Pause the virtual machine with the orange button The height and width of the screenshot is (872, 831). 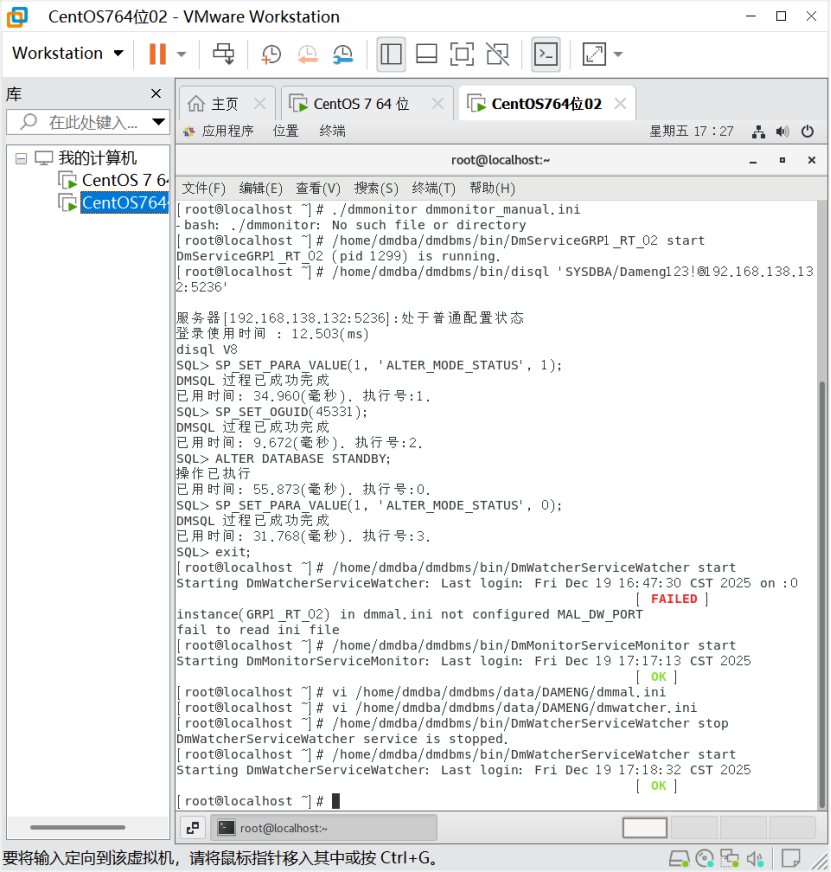click(157, 54)
